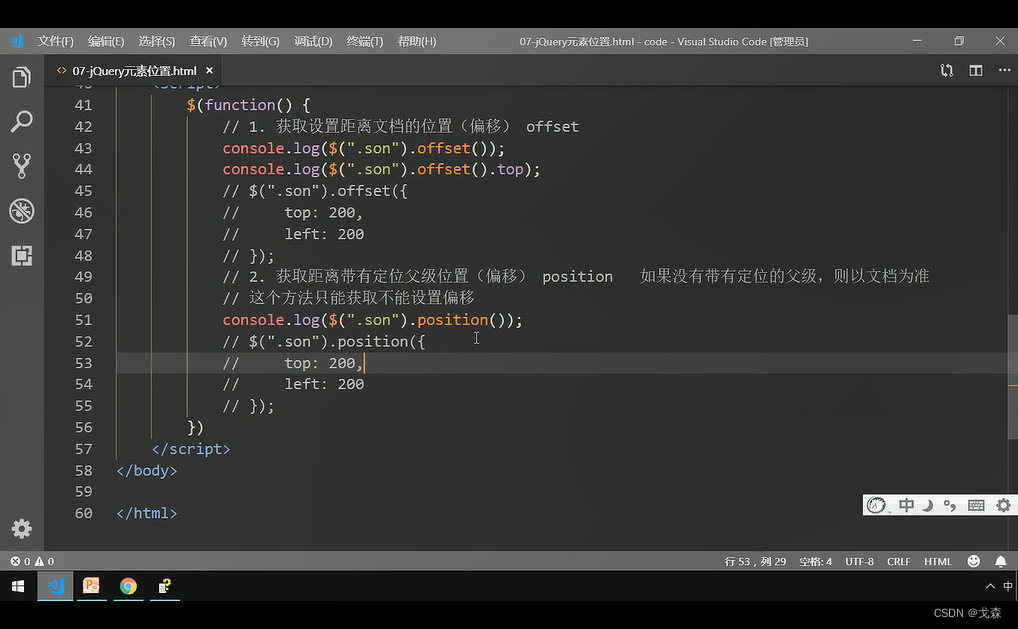Change end of line sequence CRLF
Viewport: 1018px width, 629px height.
tap(899, 561)
